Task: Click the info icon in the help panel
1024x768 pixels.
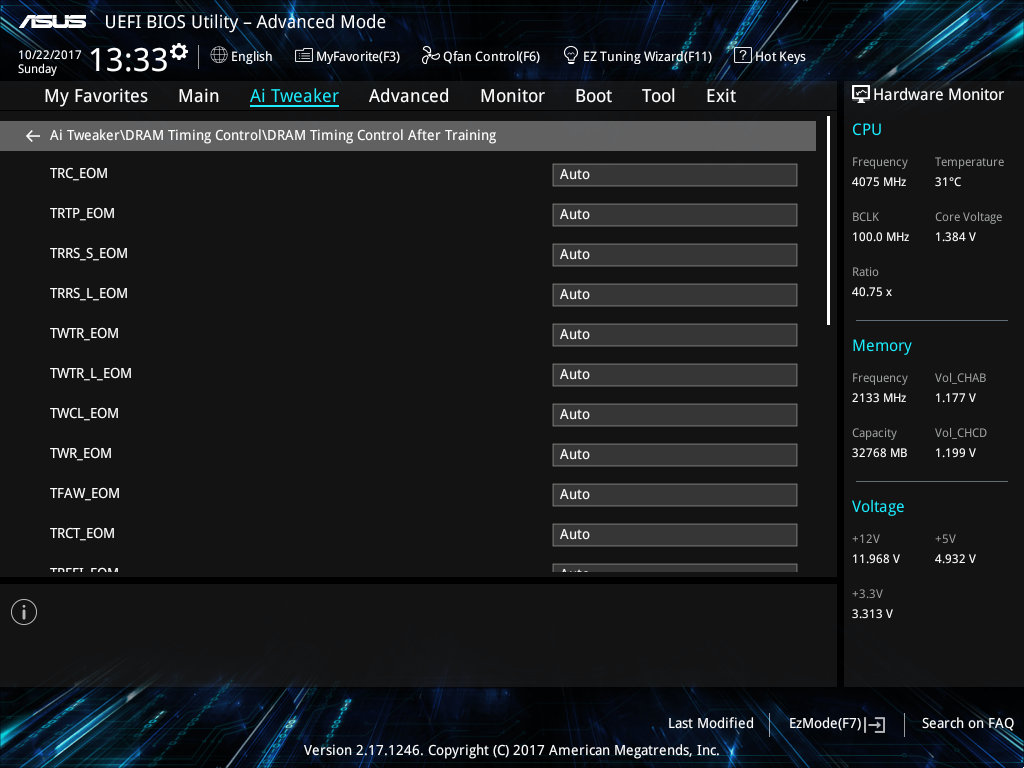Action: coord(24,612)
